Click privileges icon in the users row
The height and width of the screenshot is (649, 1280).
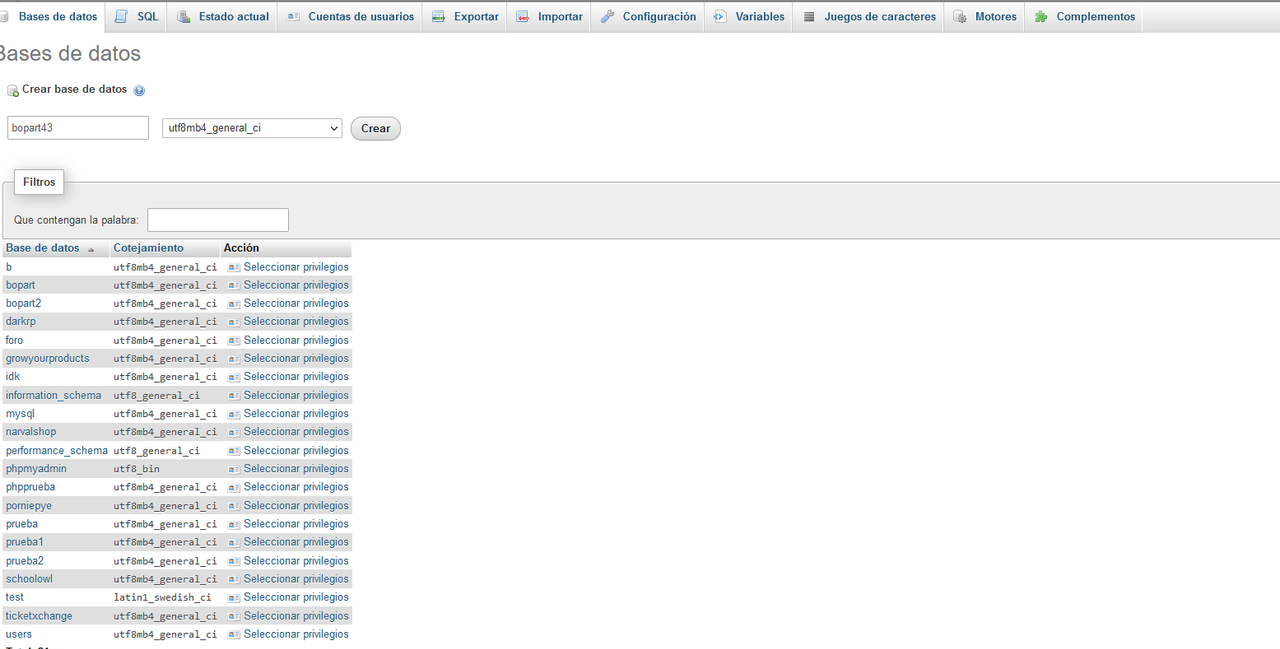(x=234, y=634)
